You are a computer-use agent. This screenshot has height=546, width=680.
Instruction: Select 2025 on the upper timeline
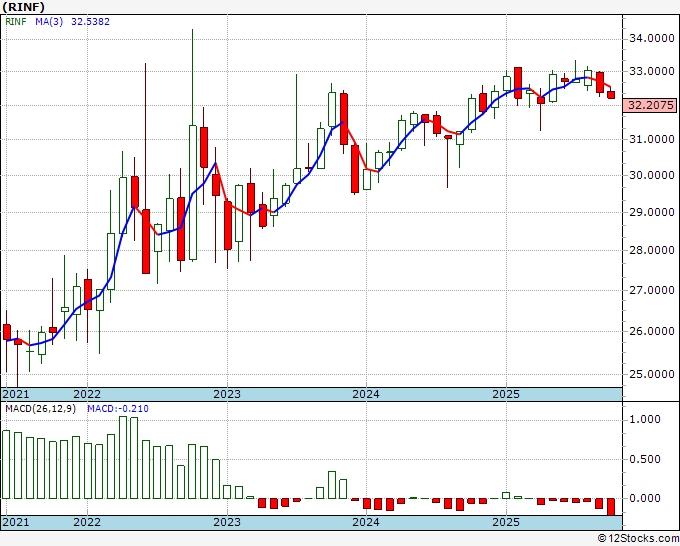tap(506, 394)
